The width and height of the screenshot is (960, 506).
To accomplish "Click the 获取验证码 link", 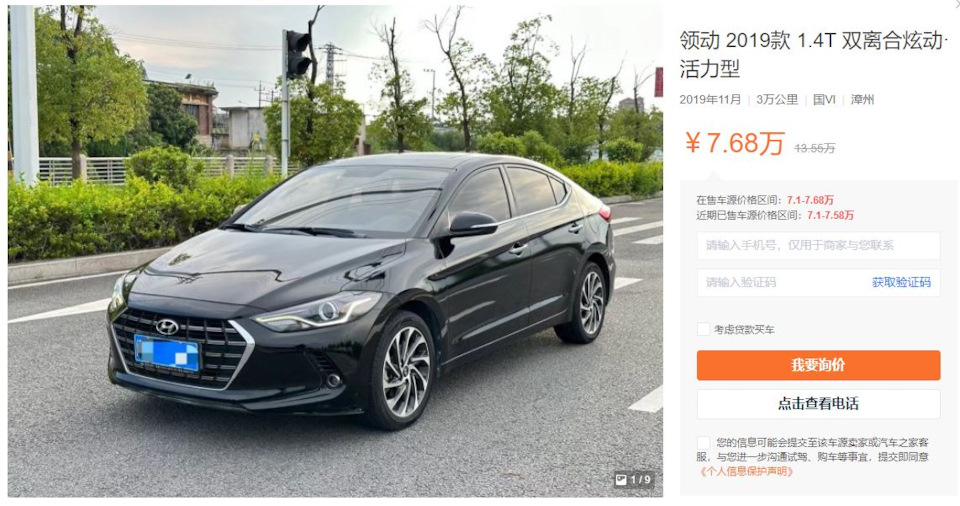I will click(x=901, y=282).
